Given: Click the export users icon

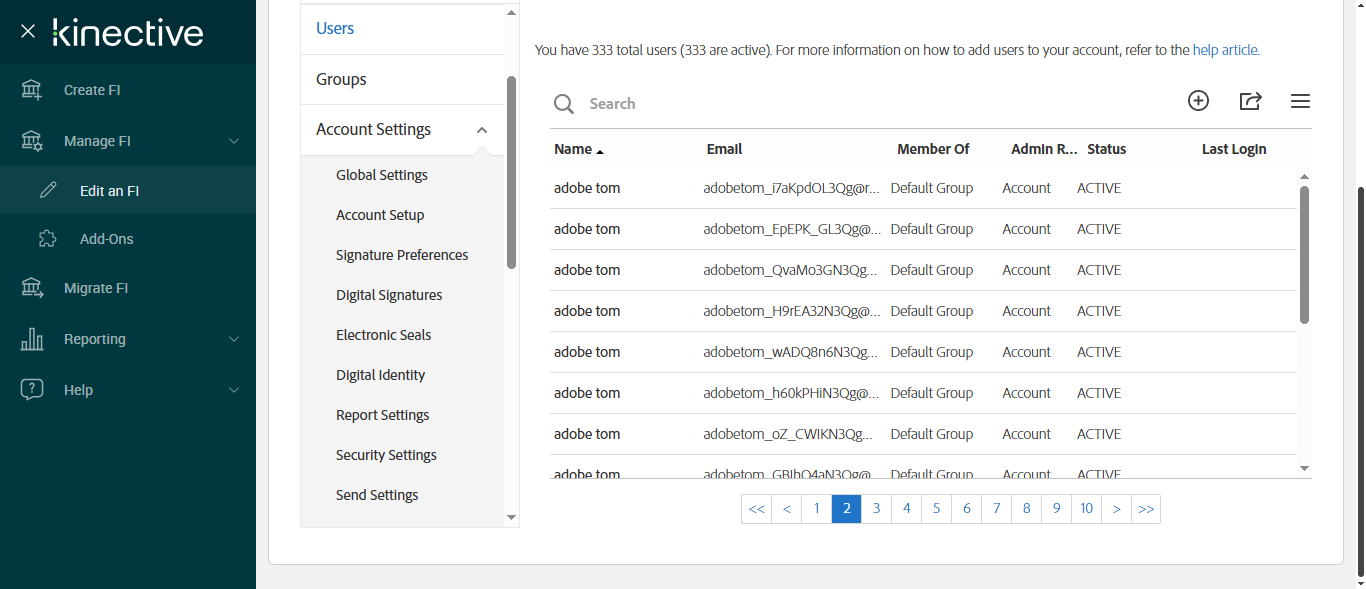Looking at the screenshot, I should pyautogui.click(x=1250, y=101).
